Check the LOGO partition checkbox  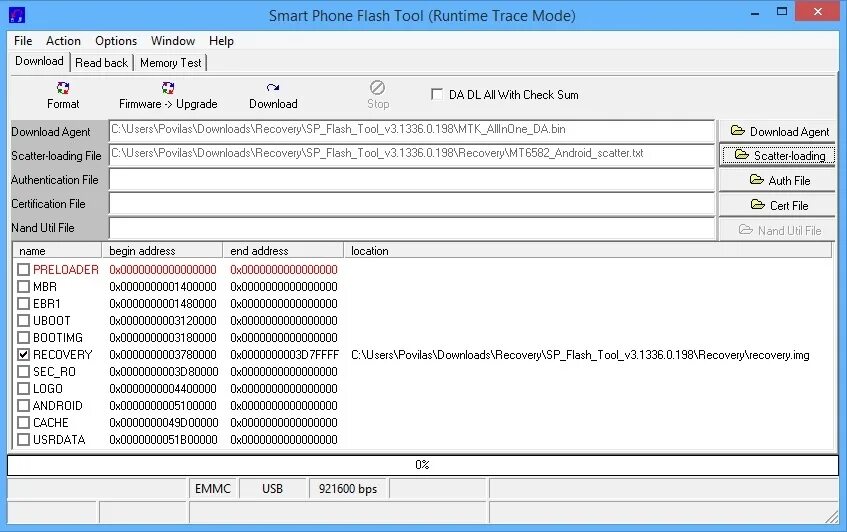(x=23, y=388)
